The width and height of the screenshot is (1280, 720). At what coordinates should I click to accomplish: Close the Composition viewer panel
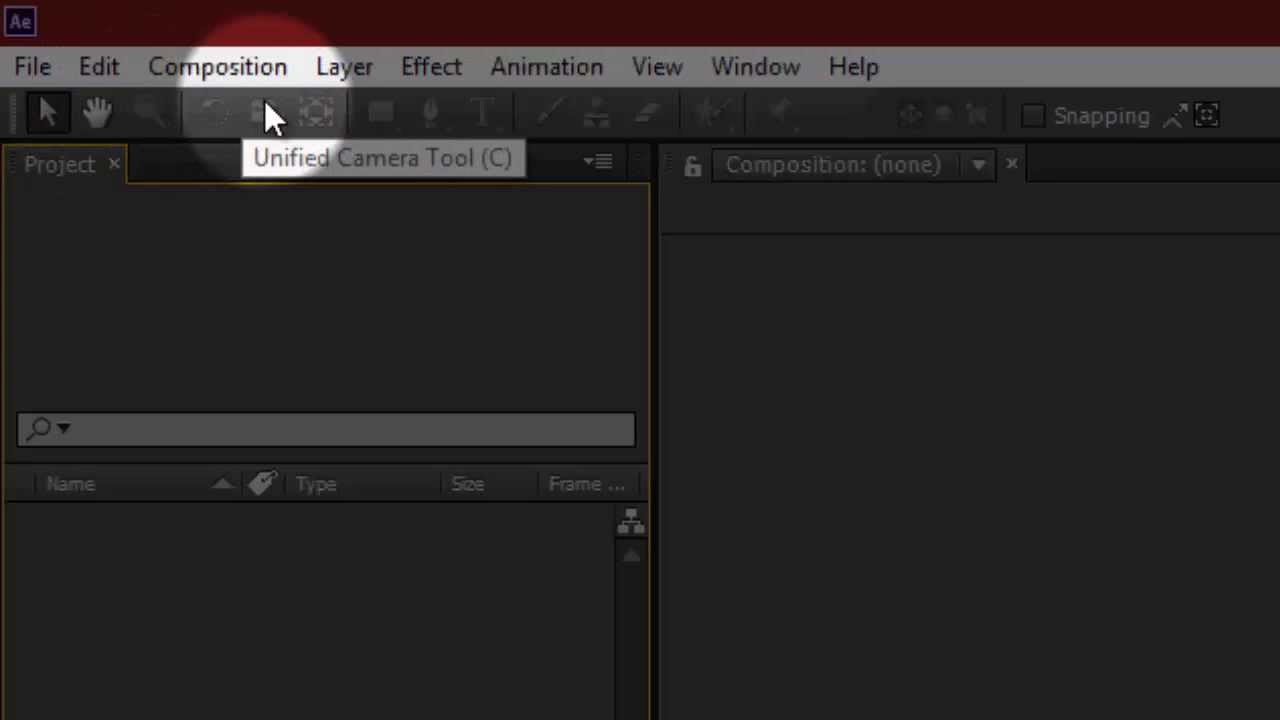(1012, 163)
